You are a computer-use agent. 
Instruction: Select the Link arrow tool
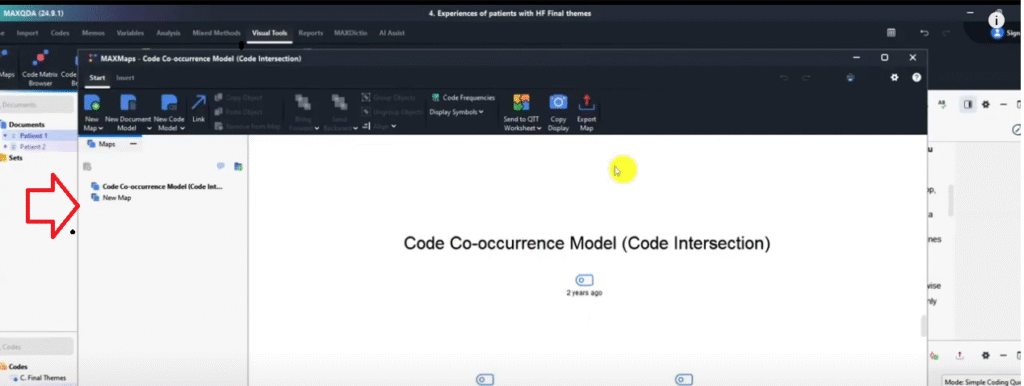point(199,103)
